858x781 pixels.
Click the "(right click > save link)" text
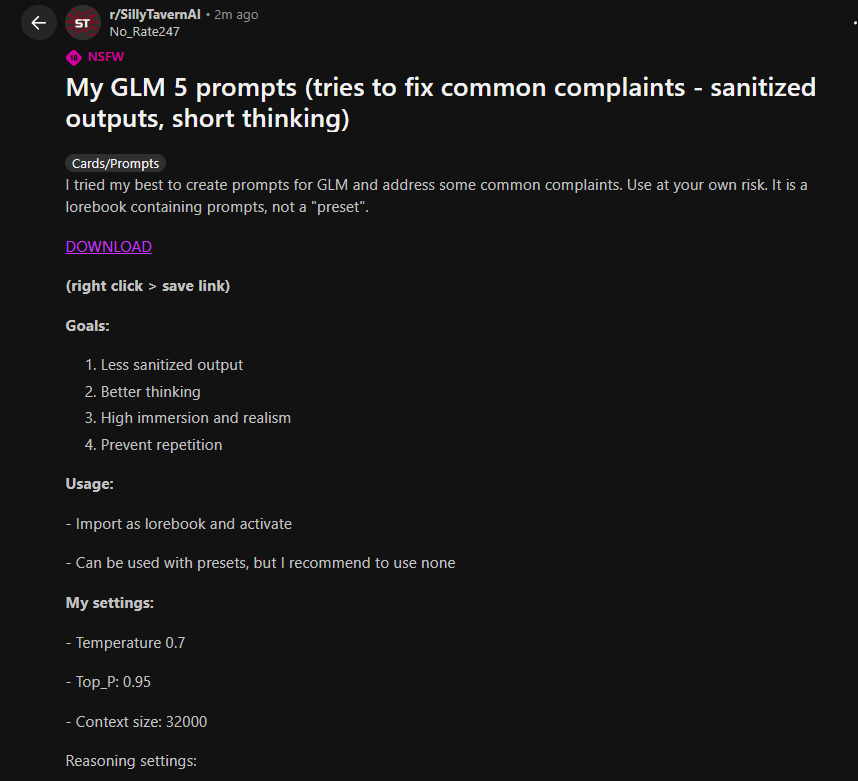pyautogui.click(x=148, y=286)
